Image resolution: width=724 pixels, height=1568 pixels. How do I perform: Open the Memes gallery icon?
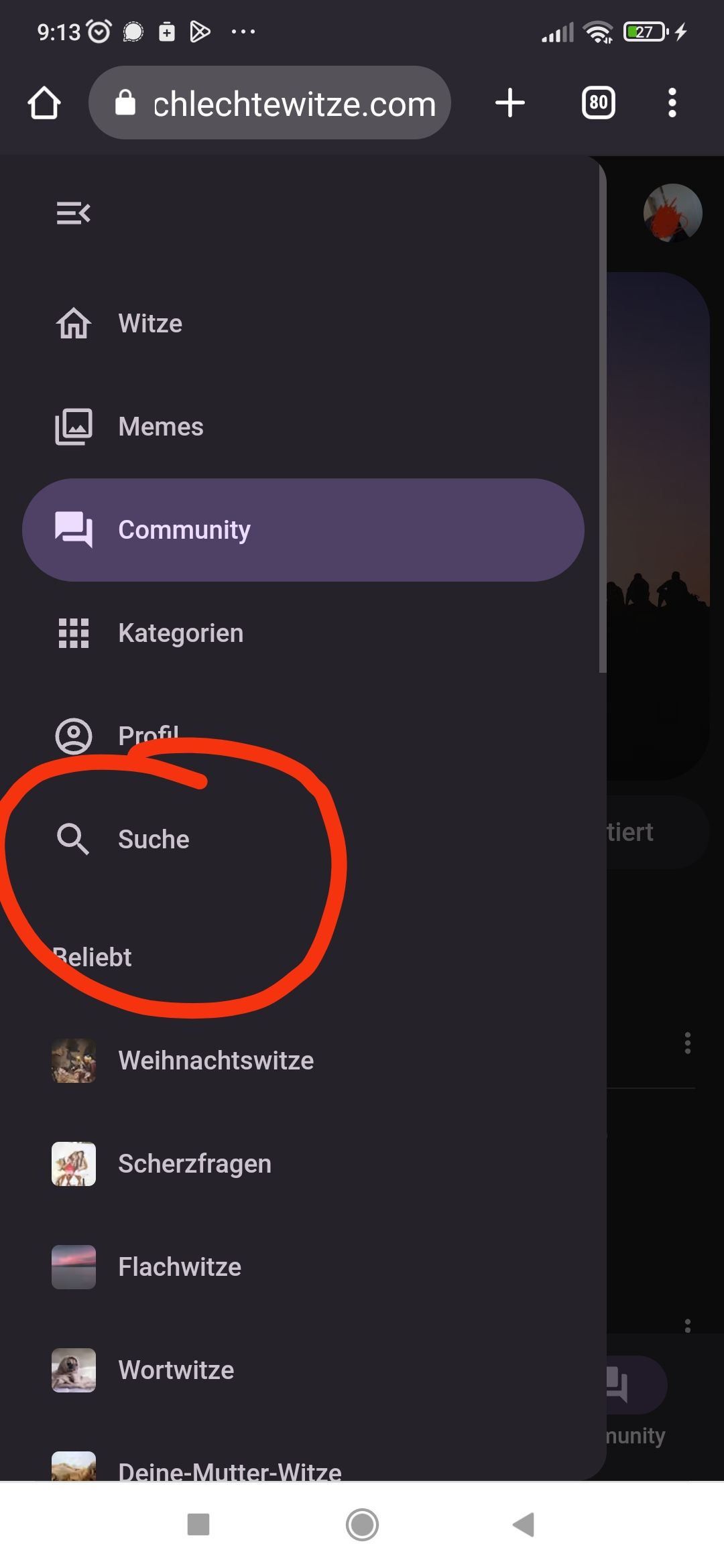pyautogui.click(x=74, y=427)
